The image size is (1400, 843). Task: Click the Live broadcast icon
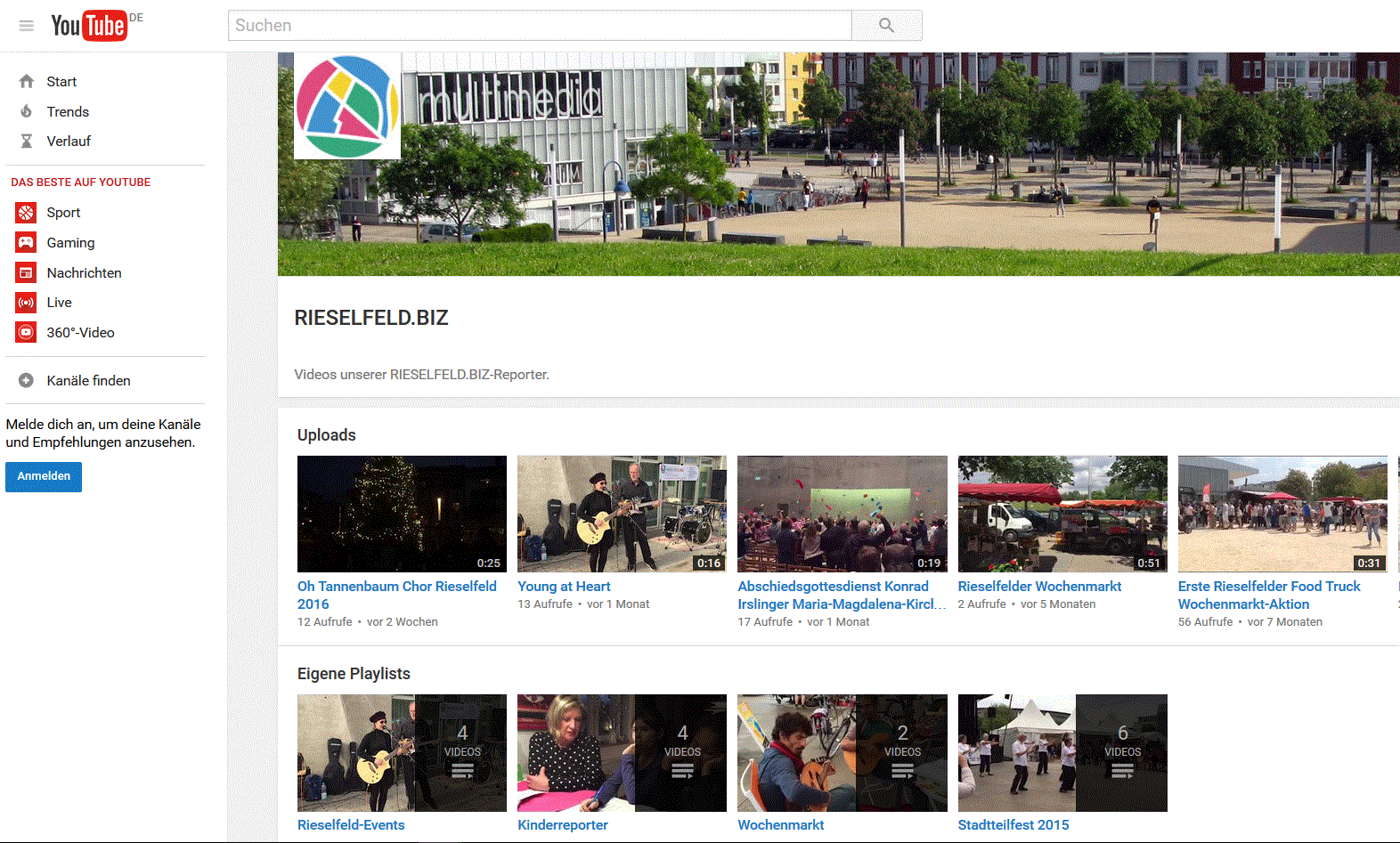pyautogui.click(x=26, y=303)
